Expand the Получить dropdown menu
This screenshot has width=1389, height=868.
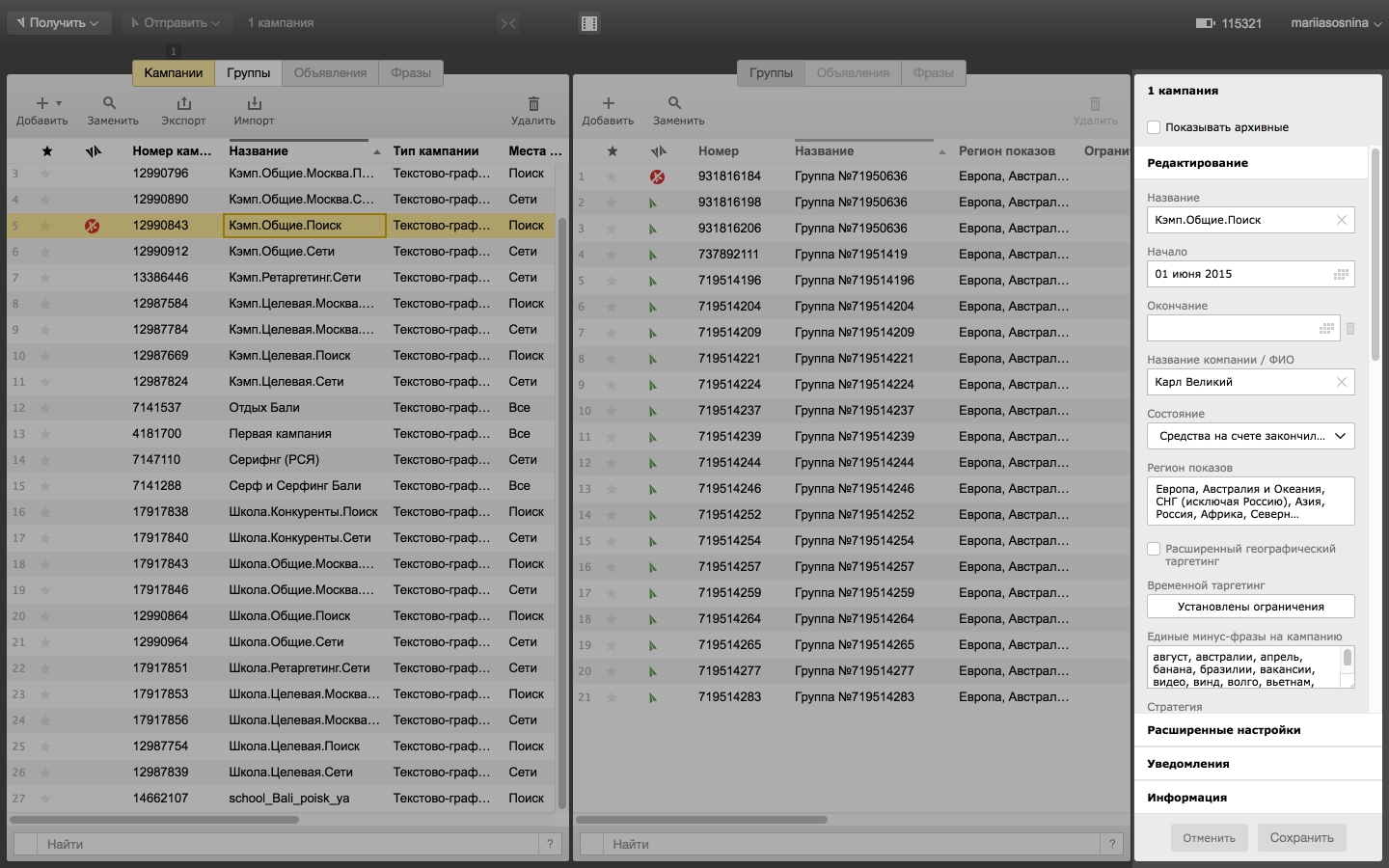tap(58, 22)
